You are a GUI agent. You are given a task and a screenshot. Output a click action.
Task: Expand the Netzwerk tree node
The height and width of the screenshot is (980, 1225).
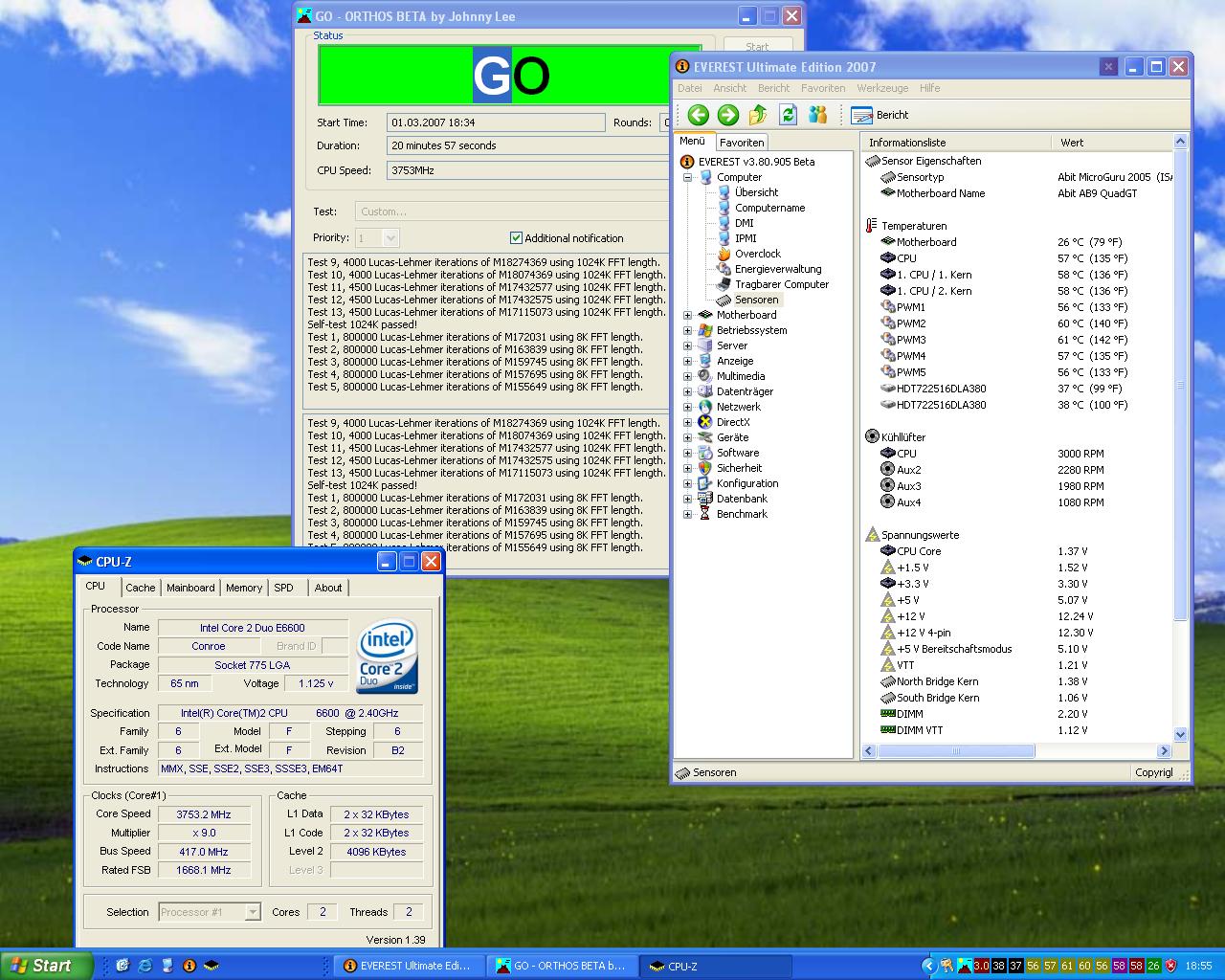(687, 407)
